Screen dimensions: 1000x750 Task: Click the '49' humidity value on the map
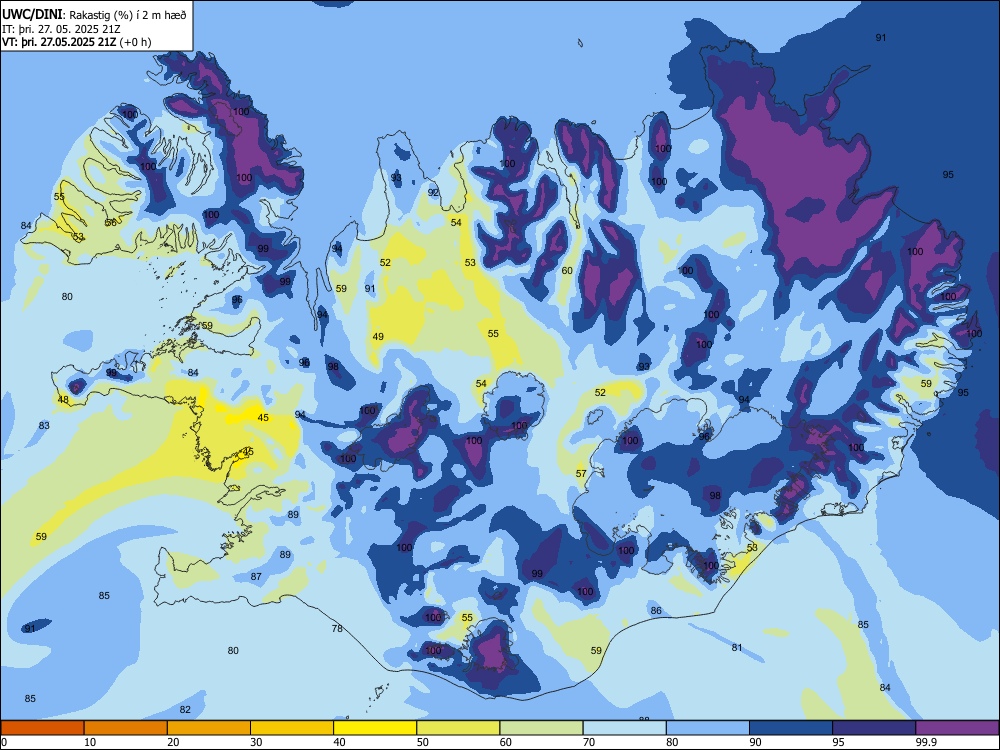pyautogui.click(x=378, y=336)
